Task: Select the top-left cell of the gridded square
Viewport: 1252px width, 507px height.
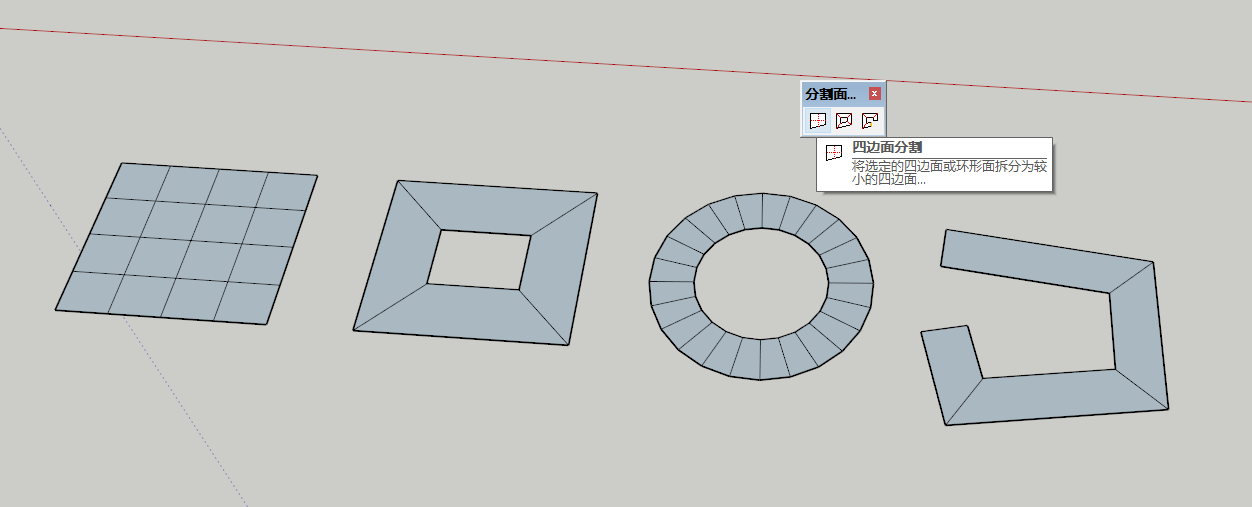Action: (x=138, y=181)
